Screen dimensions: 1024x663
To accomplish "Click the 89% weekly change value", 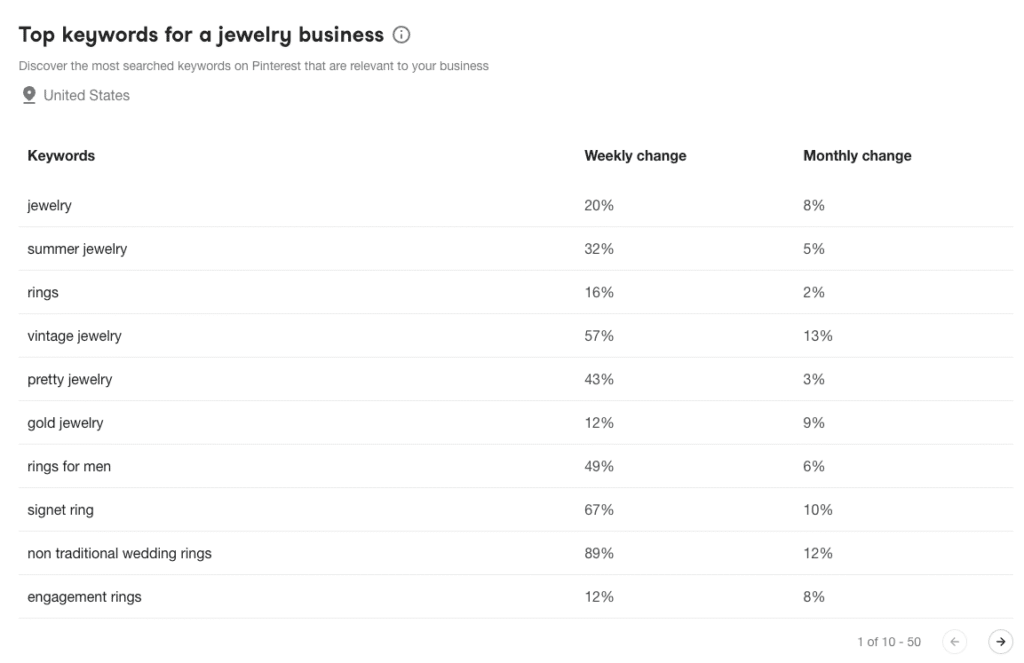I will coord(599,553).
